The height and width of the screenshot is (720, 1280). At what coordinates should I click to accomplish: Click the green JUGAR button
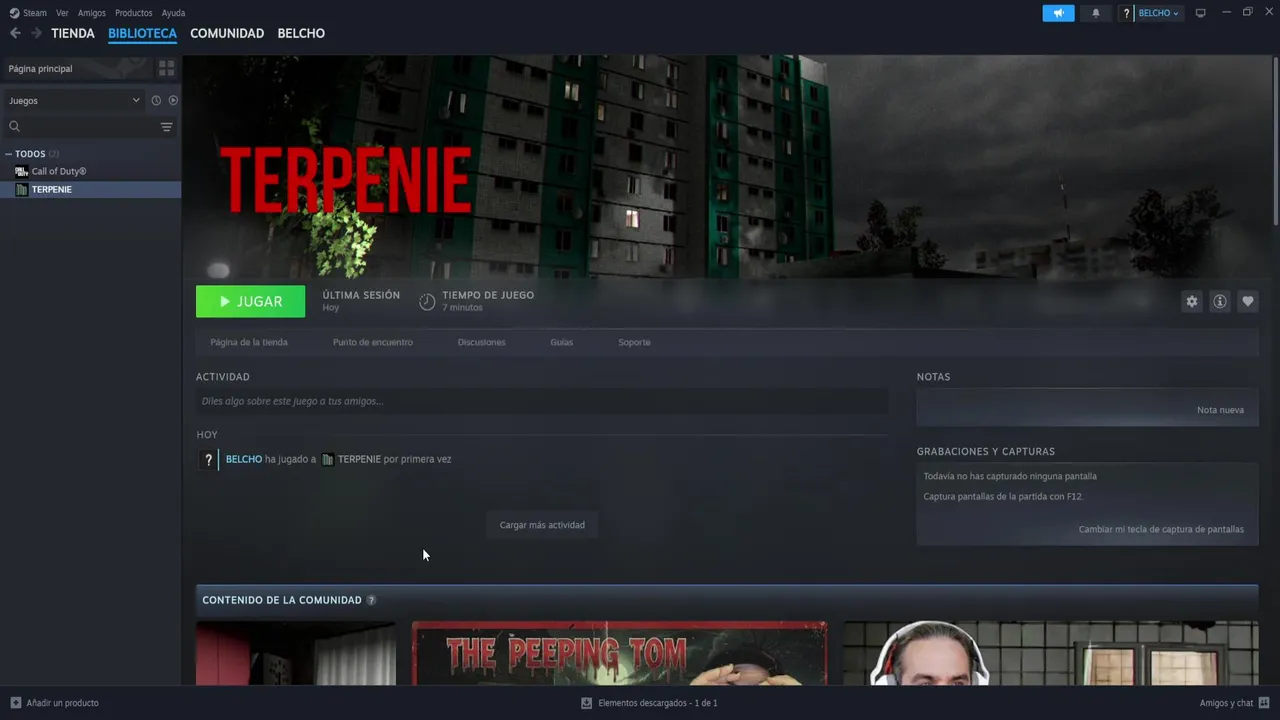pyautogui.click(x=250, y=301)
